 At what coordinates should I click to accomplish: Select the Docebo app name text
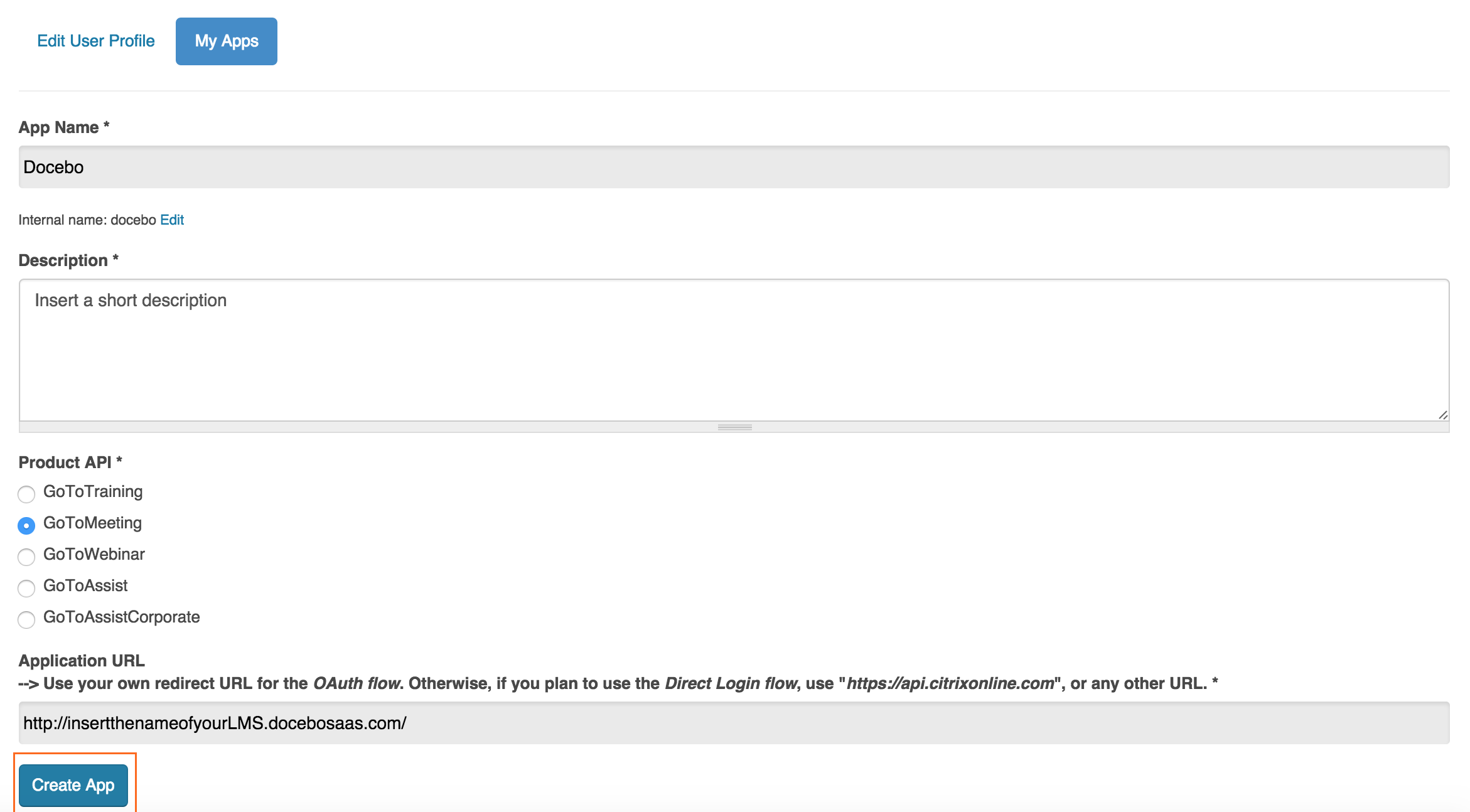tap(53, 168)
